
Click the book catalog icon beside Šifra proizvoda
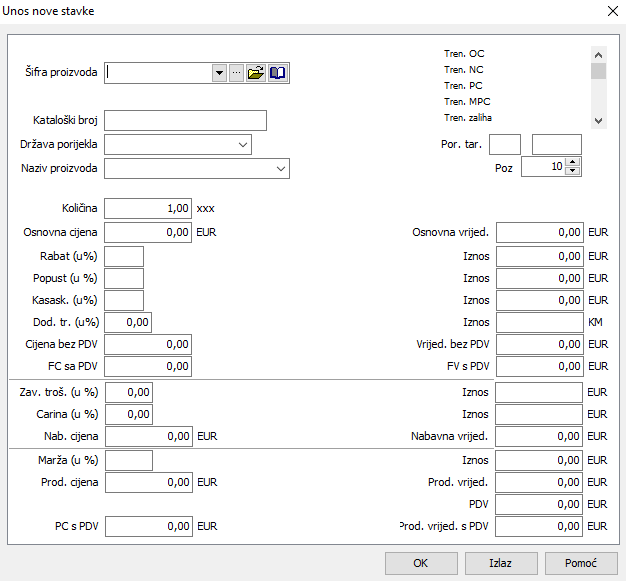(x=277, y=73)
